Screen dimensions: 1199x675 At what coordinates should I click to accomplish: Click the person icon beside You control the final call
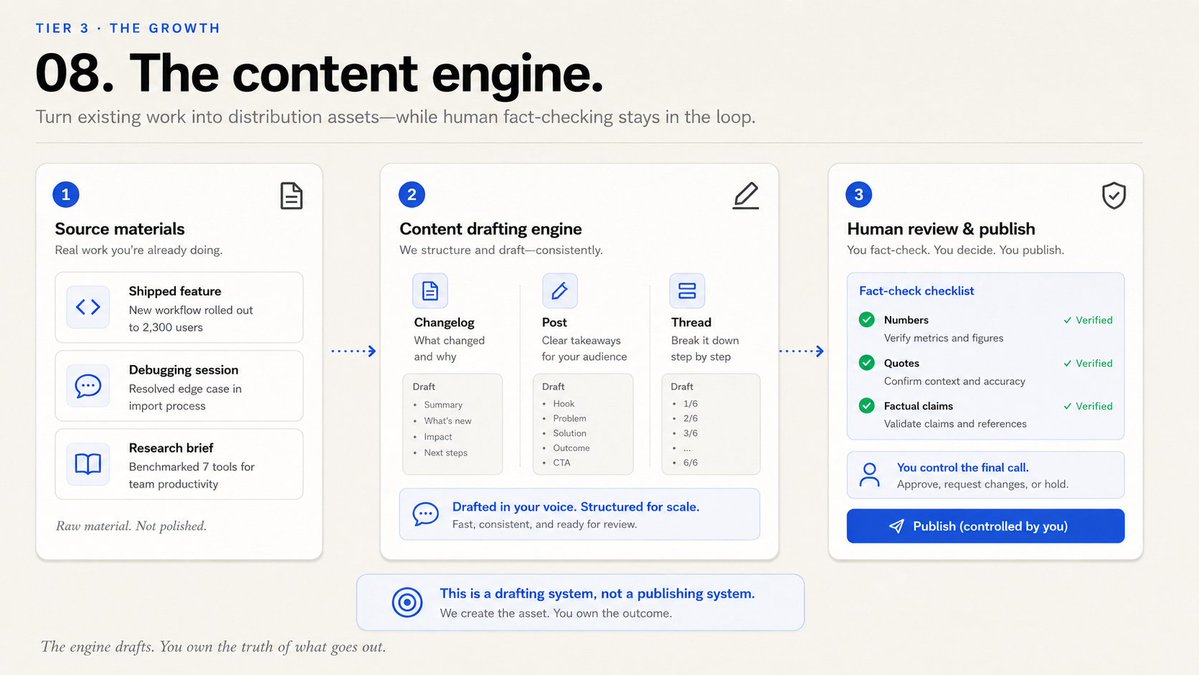[869, 475]
